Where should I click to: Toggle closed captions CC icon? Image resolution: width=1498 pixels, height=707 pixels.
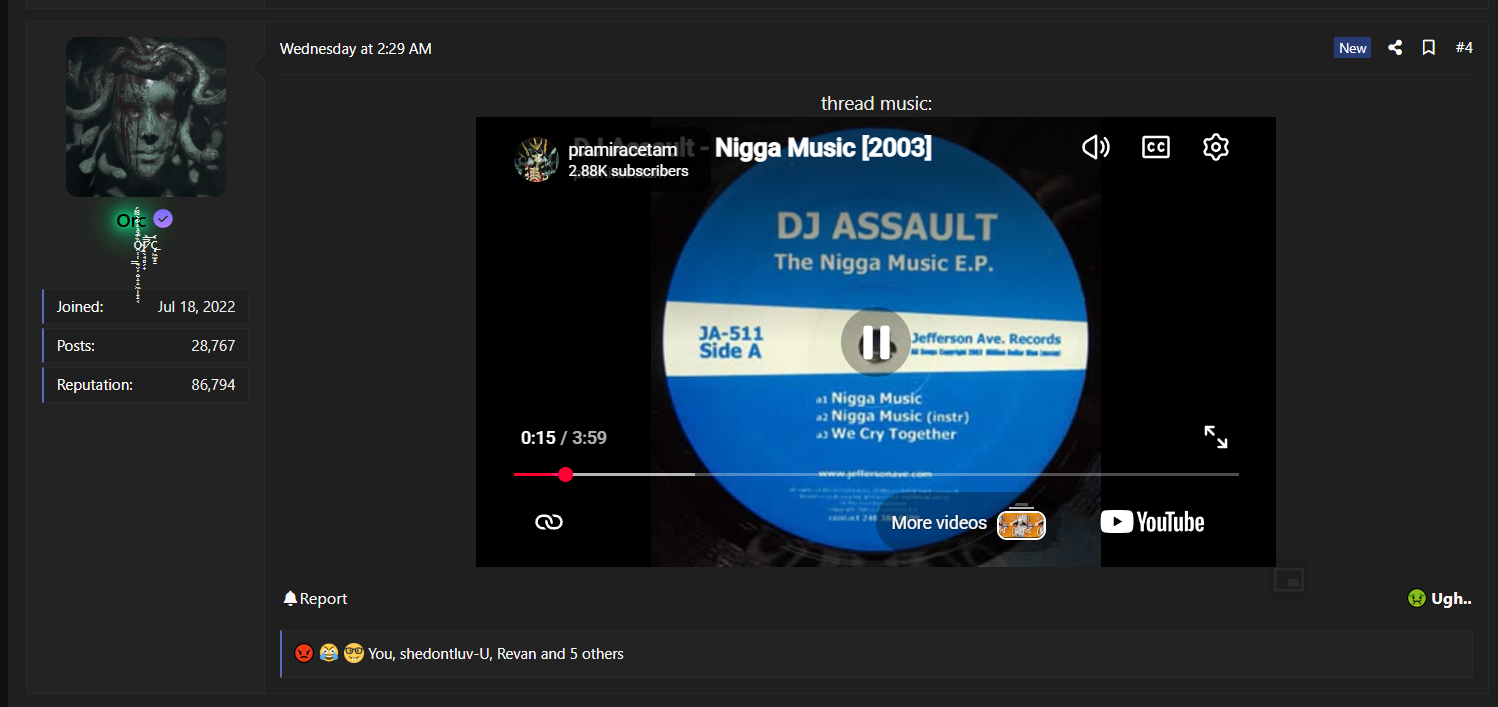point(1156,147)
